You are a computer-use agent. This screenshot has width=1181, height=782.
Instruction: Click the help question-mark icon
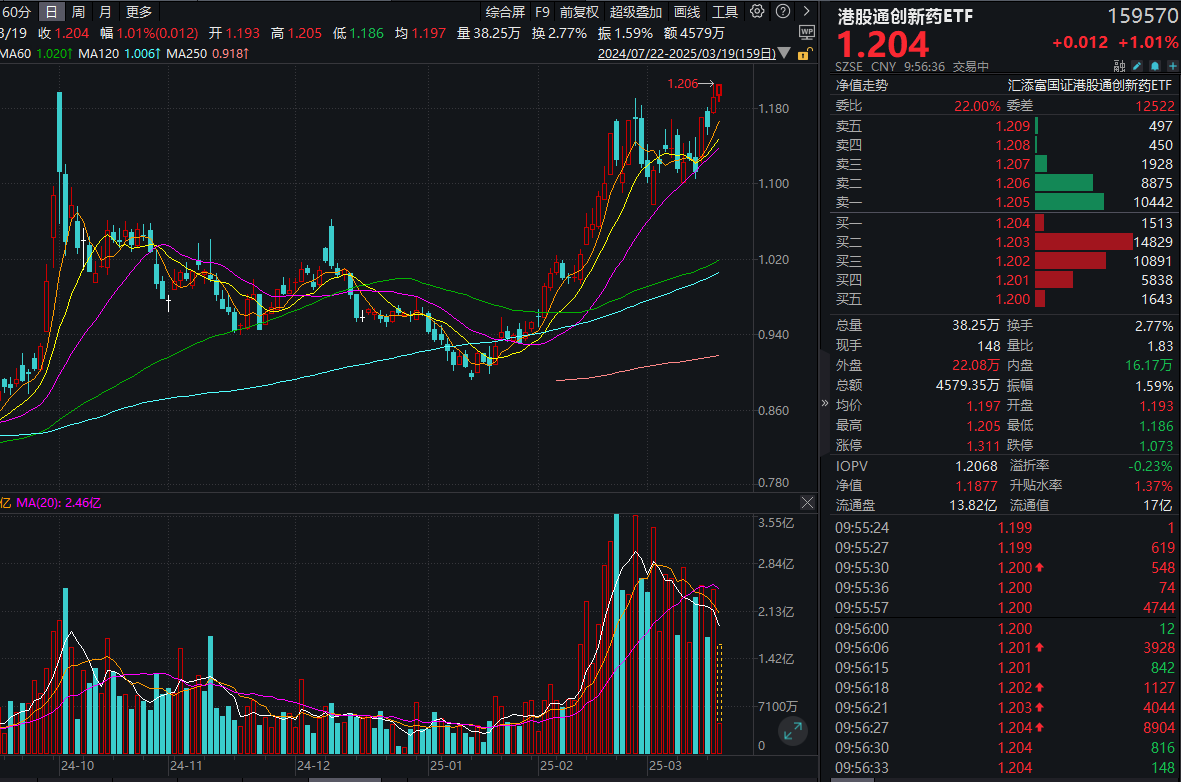pyautogui.click(x=784, y=12)
